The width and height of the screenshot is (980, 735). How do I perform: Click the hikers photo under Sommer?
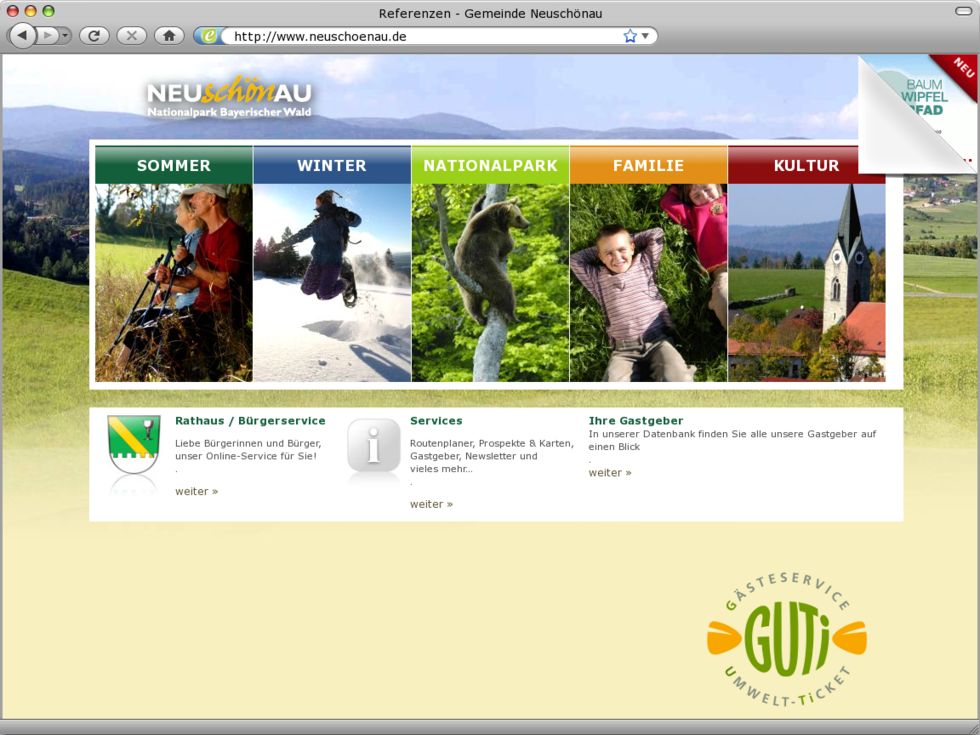174,282
